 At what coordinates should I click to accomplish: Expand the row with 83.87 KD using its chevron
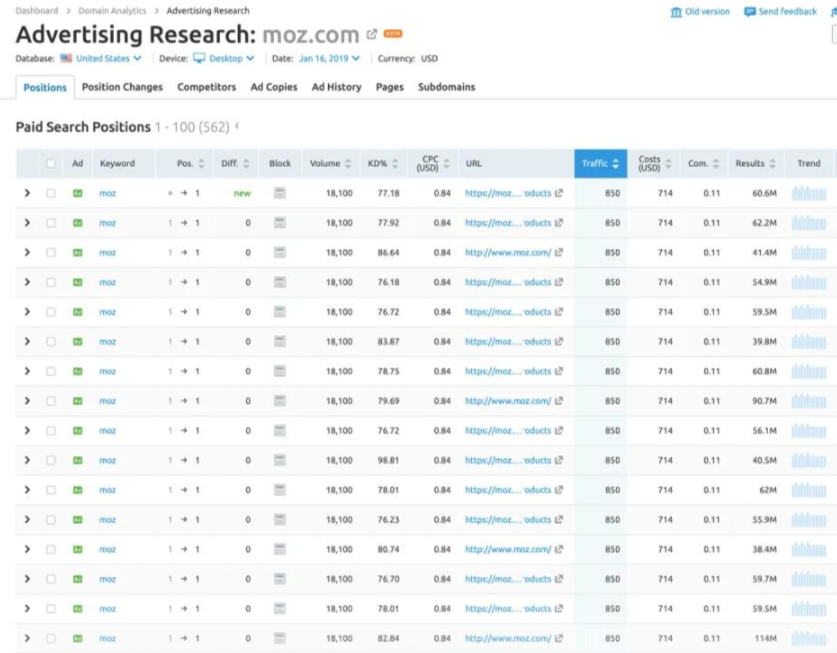pos(27,342)
